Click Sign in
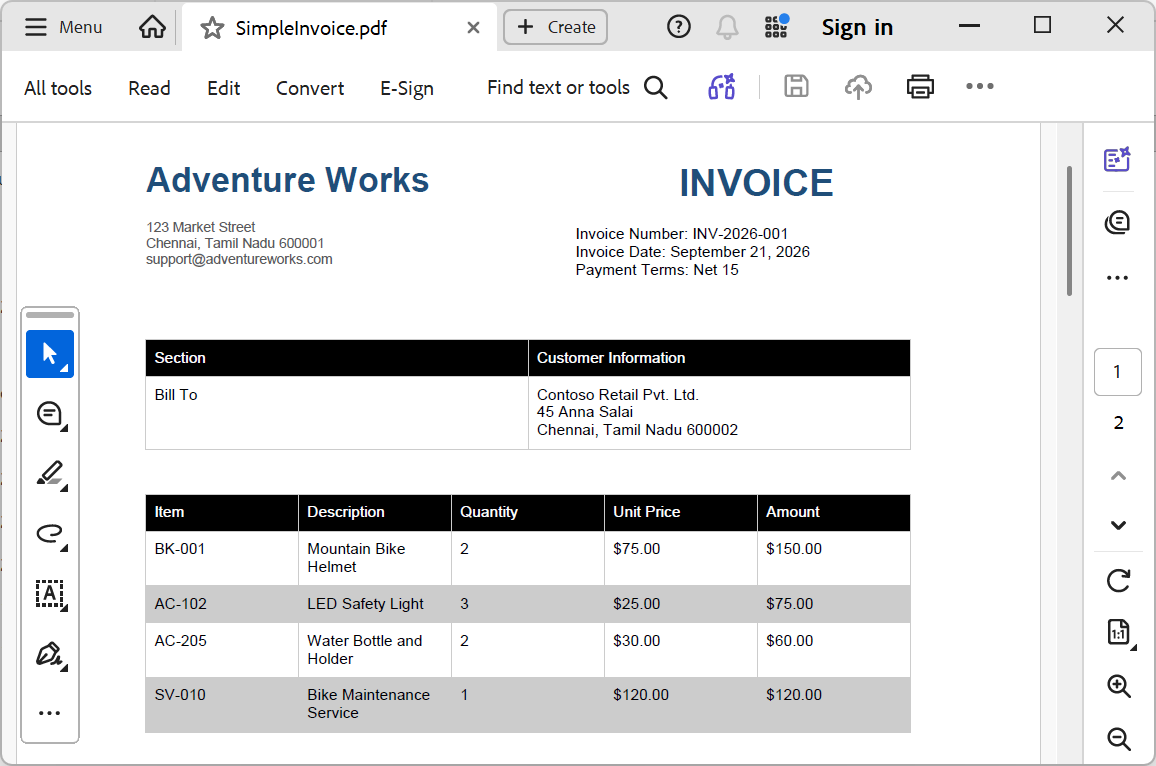Image resolution: width=1156 pixels, height=766 pixels. coord(857,27)
